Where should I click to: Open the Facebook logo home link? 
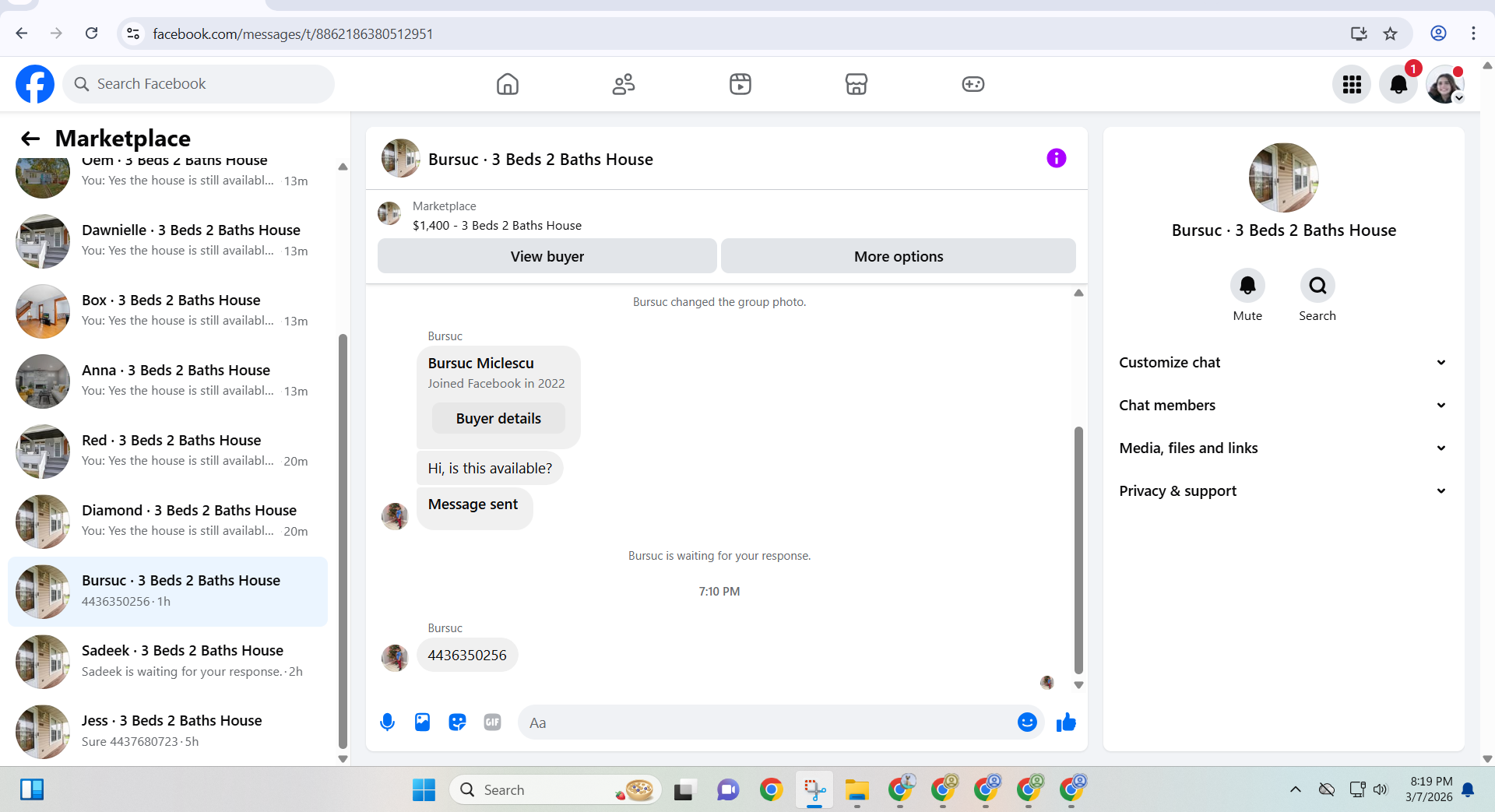[35, 84]
